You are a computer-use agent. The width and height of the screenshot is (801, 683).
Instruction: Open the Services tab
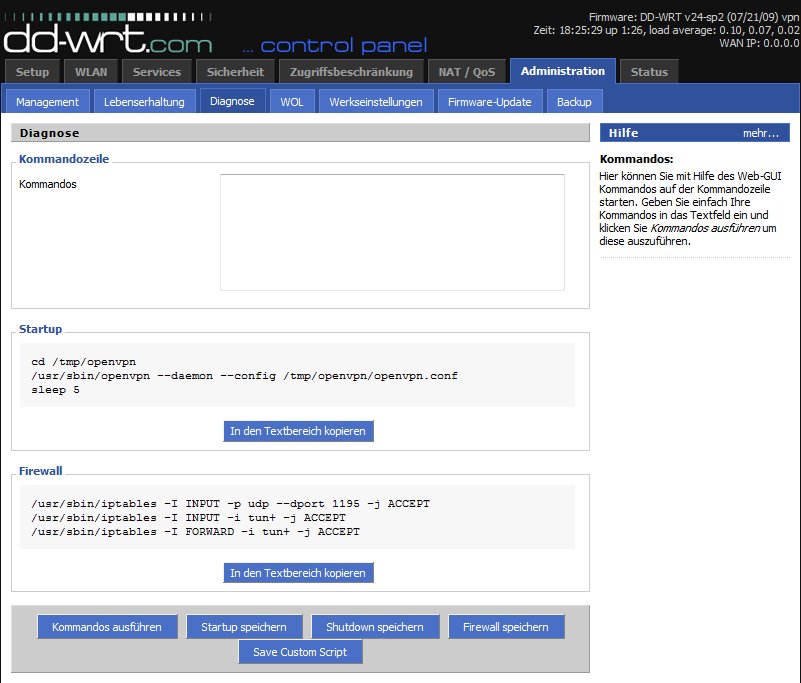point(157,72)
